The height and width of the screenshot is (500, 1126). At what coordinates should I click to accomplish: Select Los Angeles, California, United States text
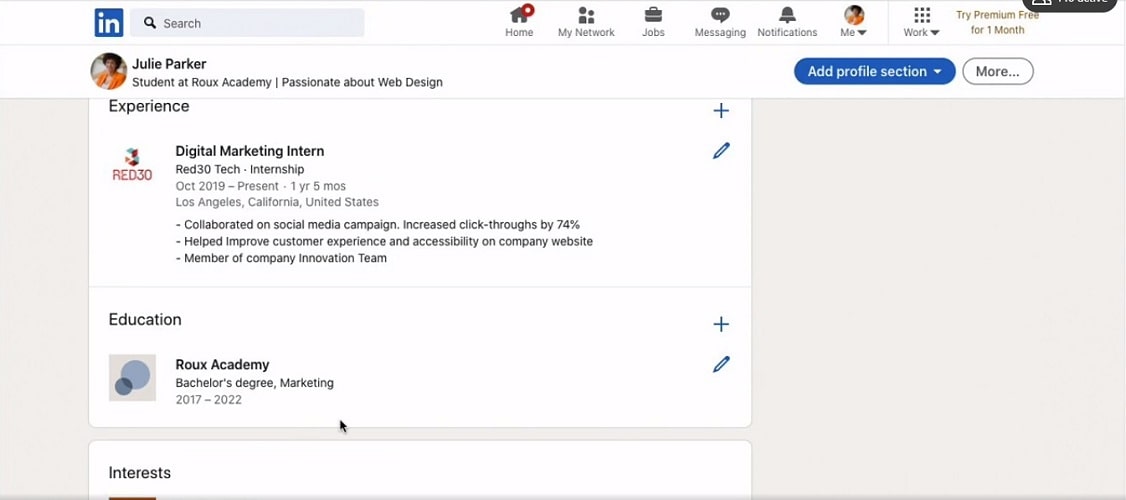tap(277, 203)
